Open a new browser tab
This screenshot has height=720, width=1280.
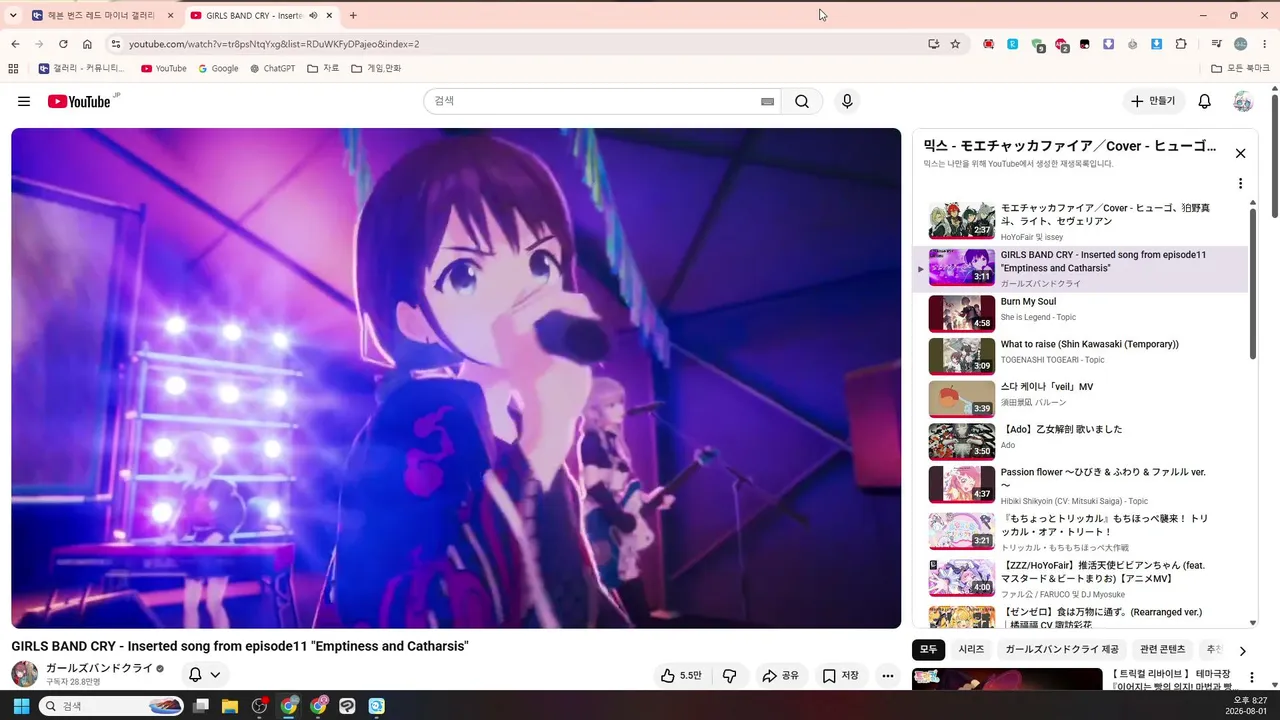click(353, 15)
